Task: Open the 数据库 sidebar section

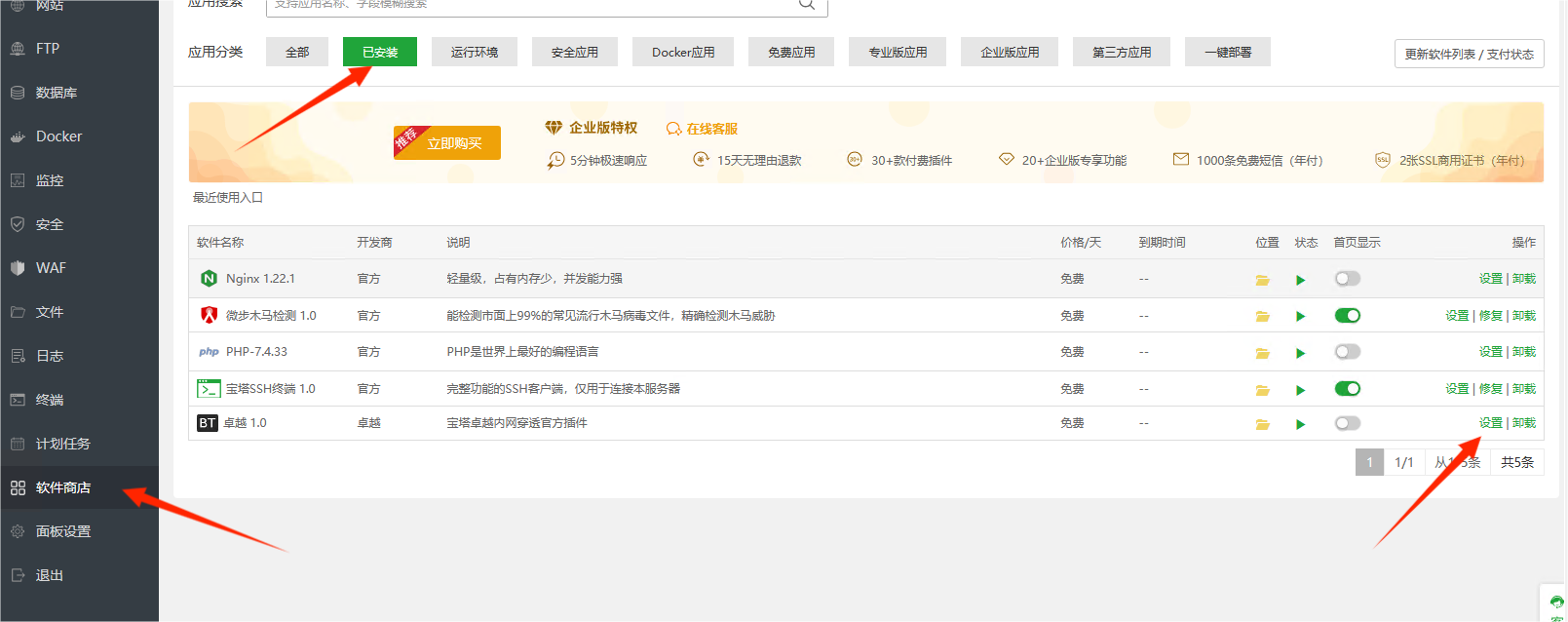Action: coord(78,93)
